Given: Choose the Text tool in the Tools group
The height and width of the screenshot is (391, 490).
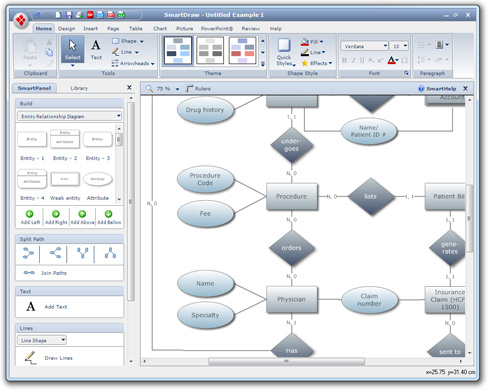Looking at the screenshot, I should coord(96,49).
